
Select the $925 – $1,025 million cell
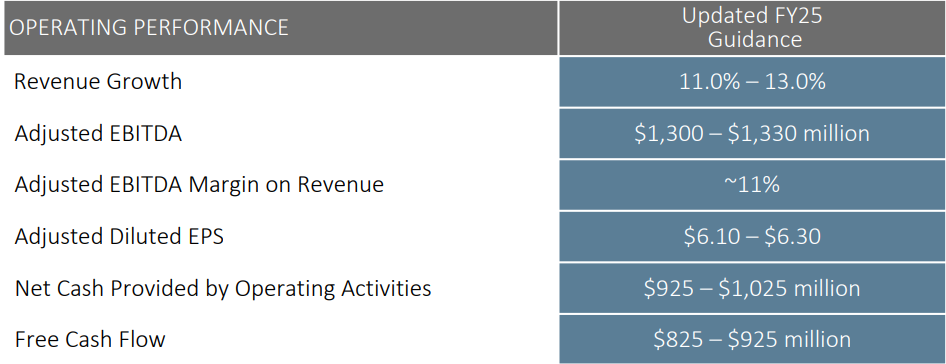(752, 289)
